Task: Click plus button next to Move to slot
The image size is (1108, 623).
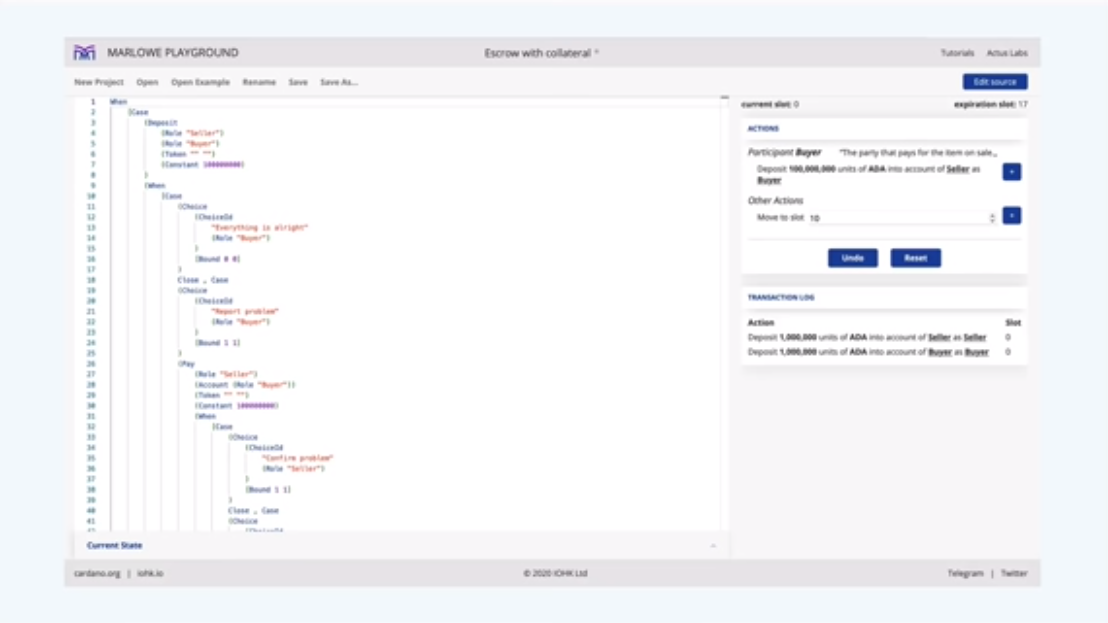Action: pos(1011,216)
